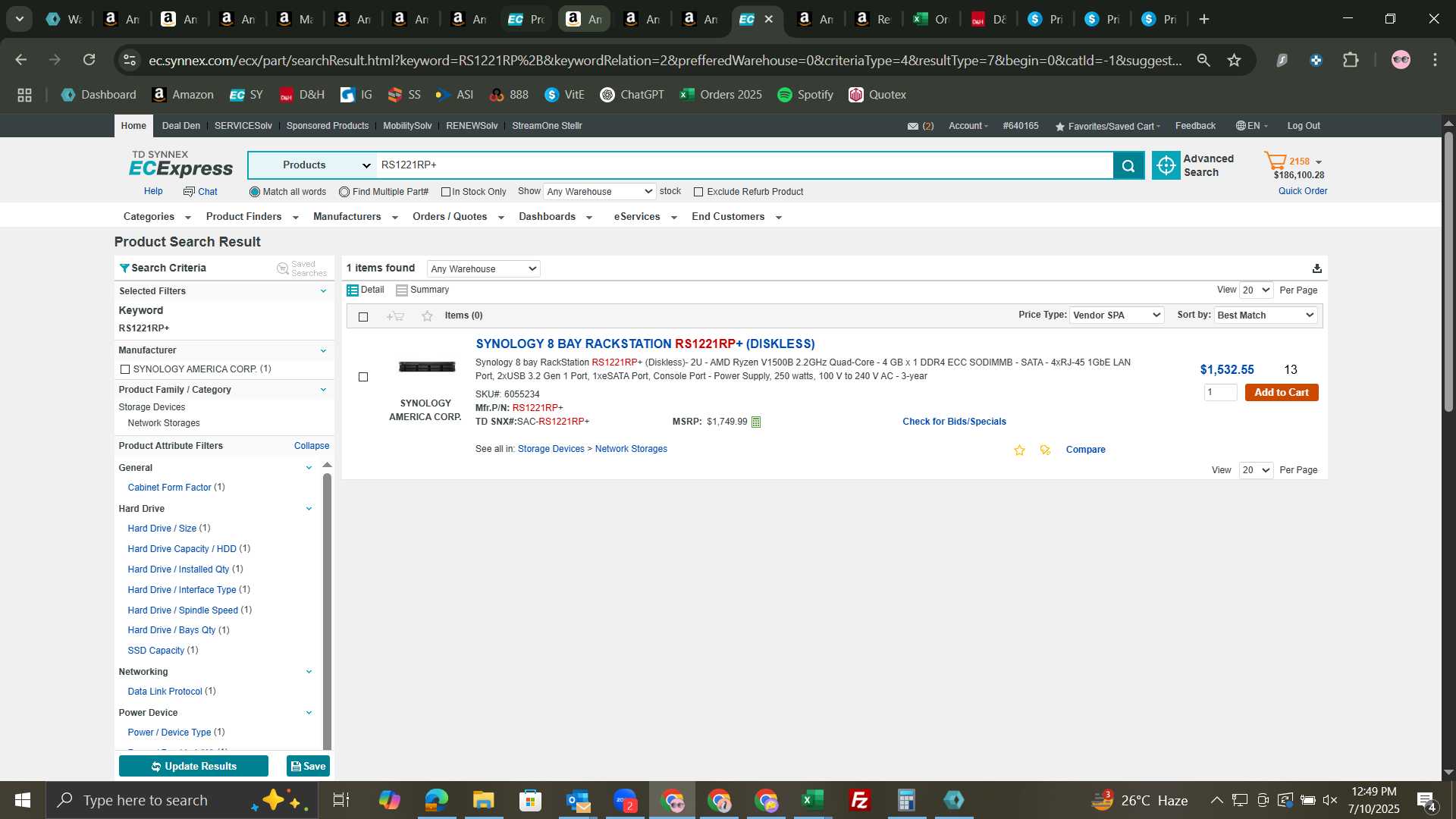Open Dashboards menu

555,217
